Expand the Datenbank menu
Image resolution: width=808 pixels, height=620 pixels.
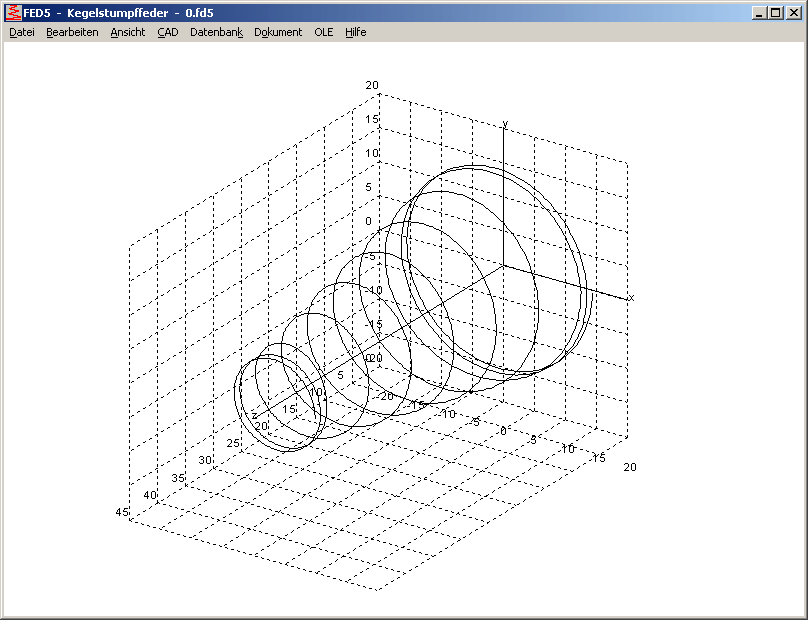click(216, 32)
